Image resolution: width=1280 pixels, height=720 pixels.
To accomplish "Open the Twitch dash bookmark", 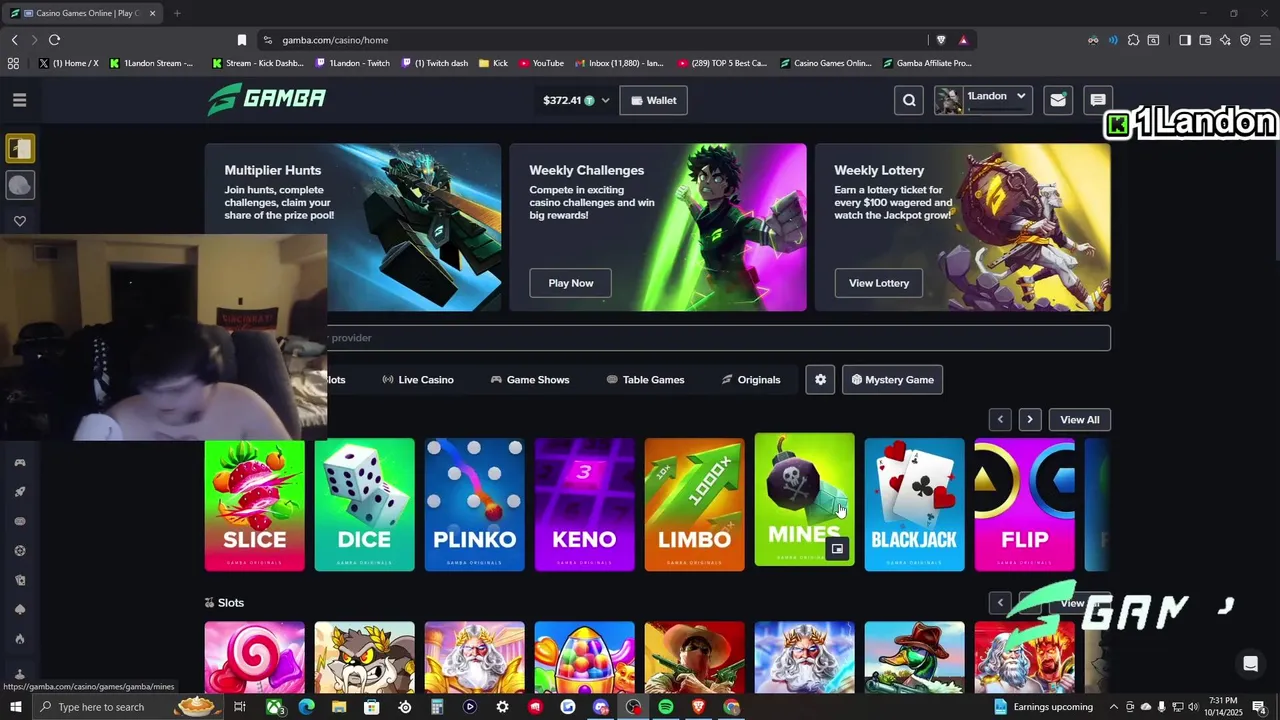I will pos(434,63).
